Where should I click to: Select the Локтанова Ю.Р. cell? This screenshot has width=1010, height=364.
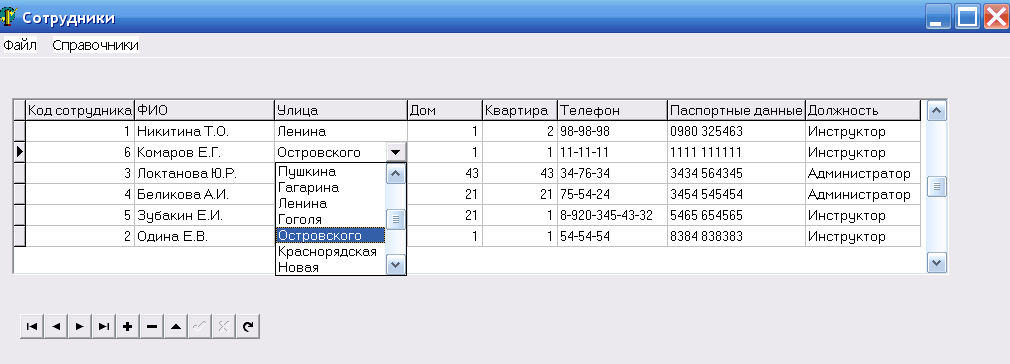pyautogui.click(x=204, y=173)
